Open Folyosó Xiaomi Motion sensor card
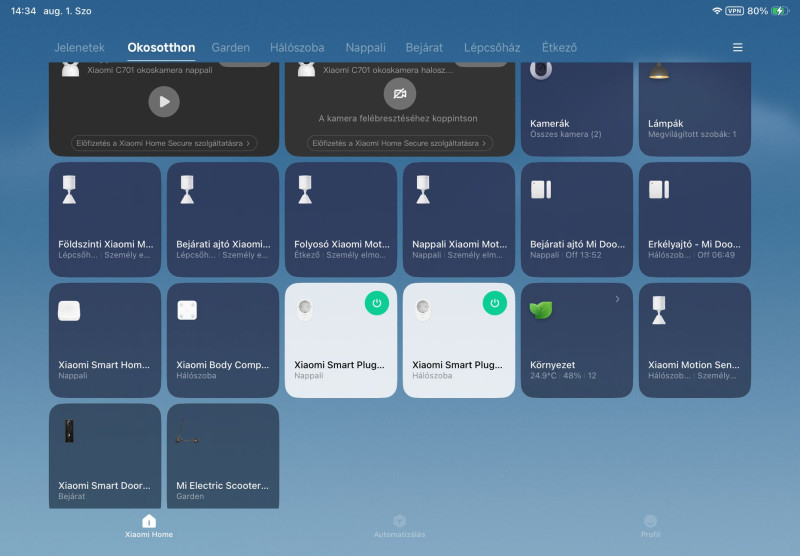Screen dimensions: 800x556 (x=341, y=219)
